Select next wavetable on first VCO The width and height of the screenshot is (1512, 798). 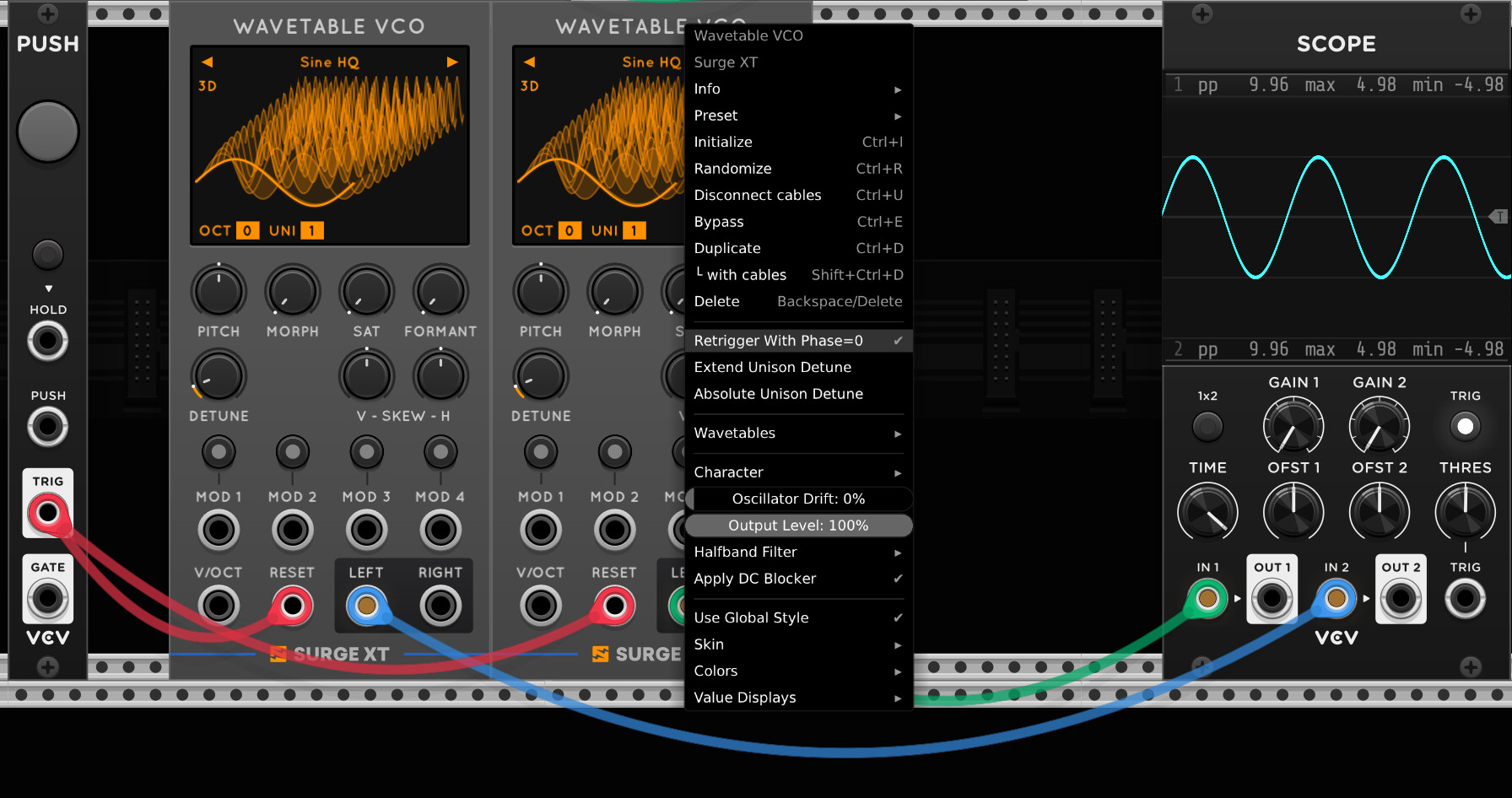(452, 62)
